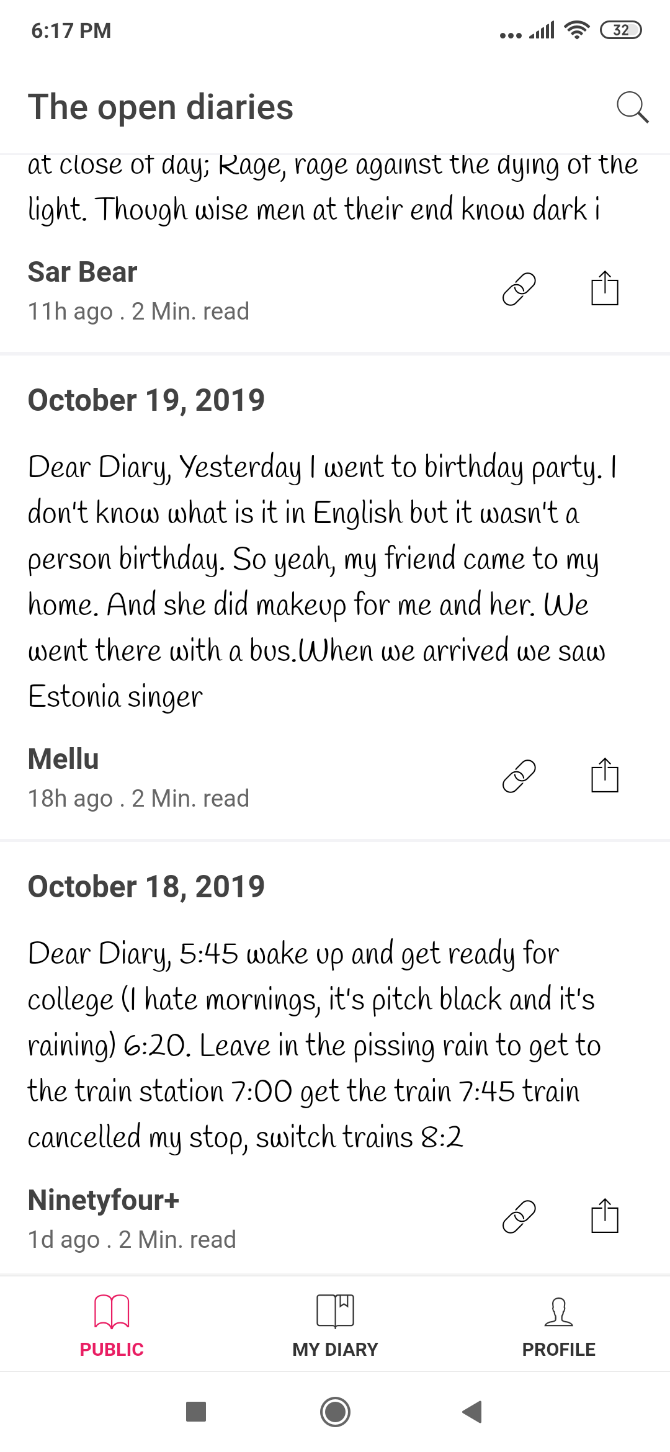Share Sar Bear's diary entry
The image size is (670, 1452).
[x=604, y=290]
